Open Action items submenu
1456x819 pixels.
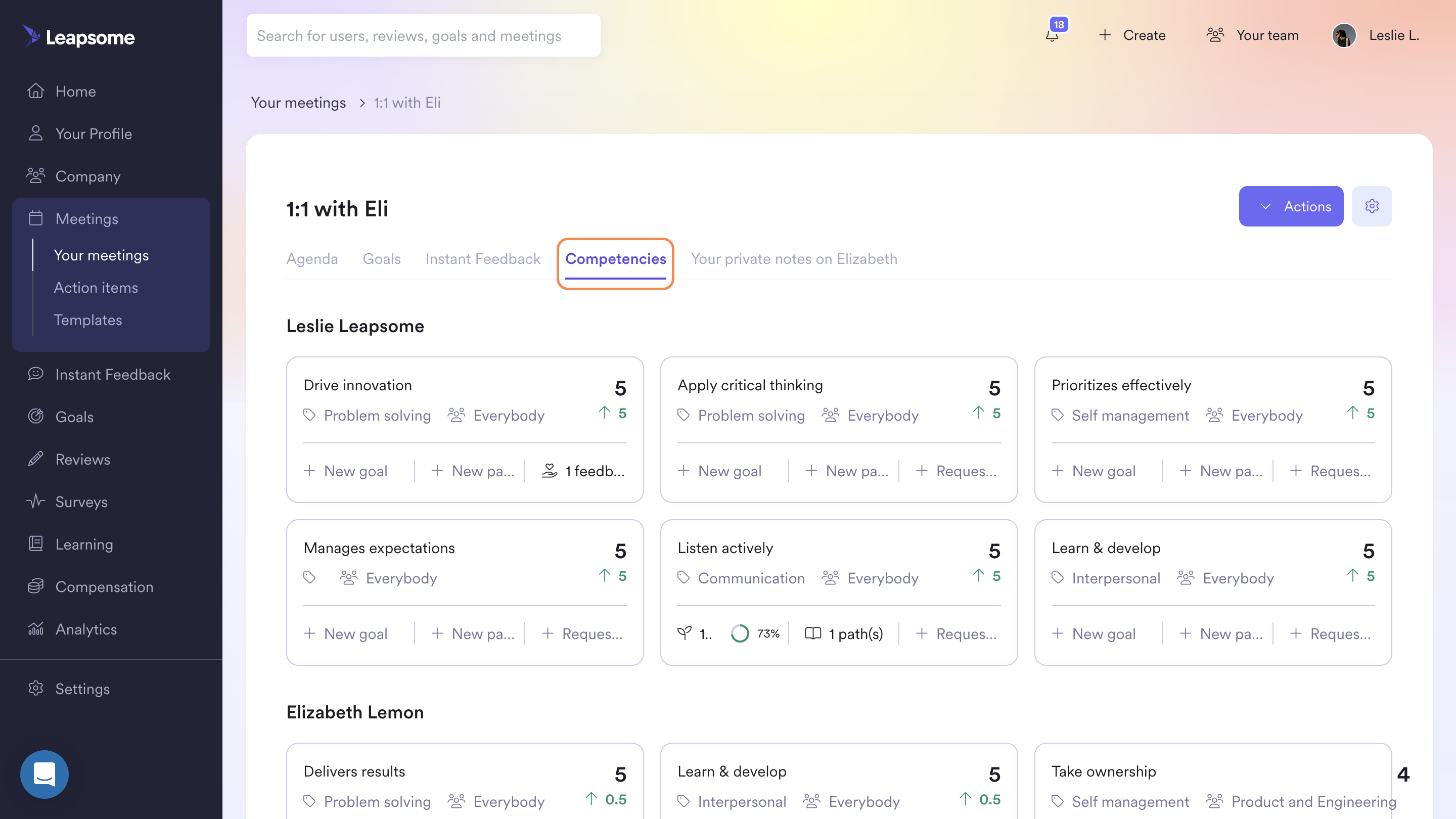96,287
